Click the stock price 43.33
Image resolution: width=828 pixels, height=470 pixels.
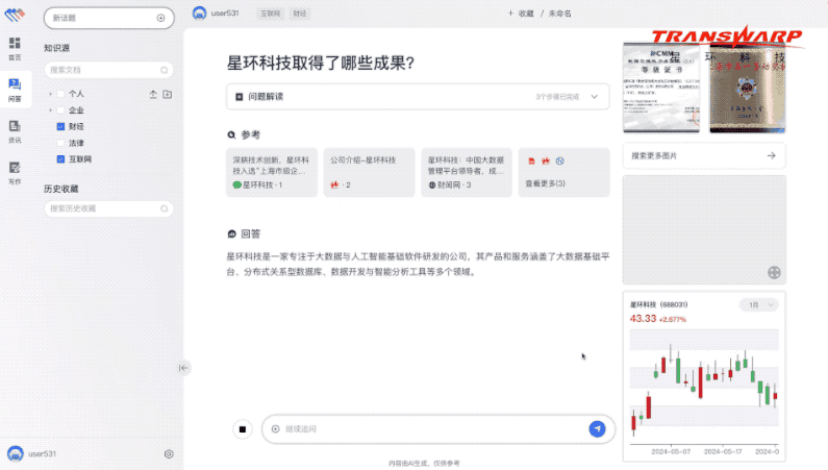click(x=643, y=318)
